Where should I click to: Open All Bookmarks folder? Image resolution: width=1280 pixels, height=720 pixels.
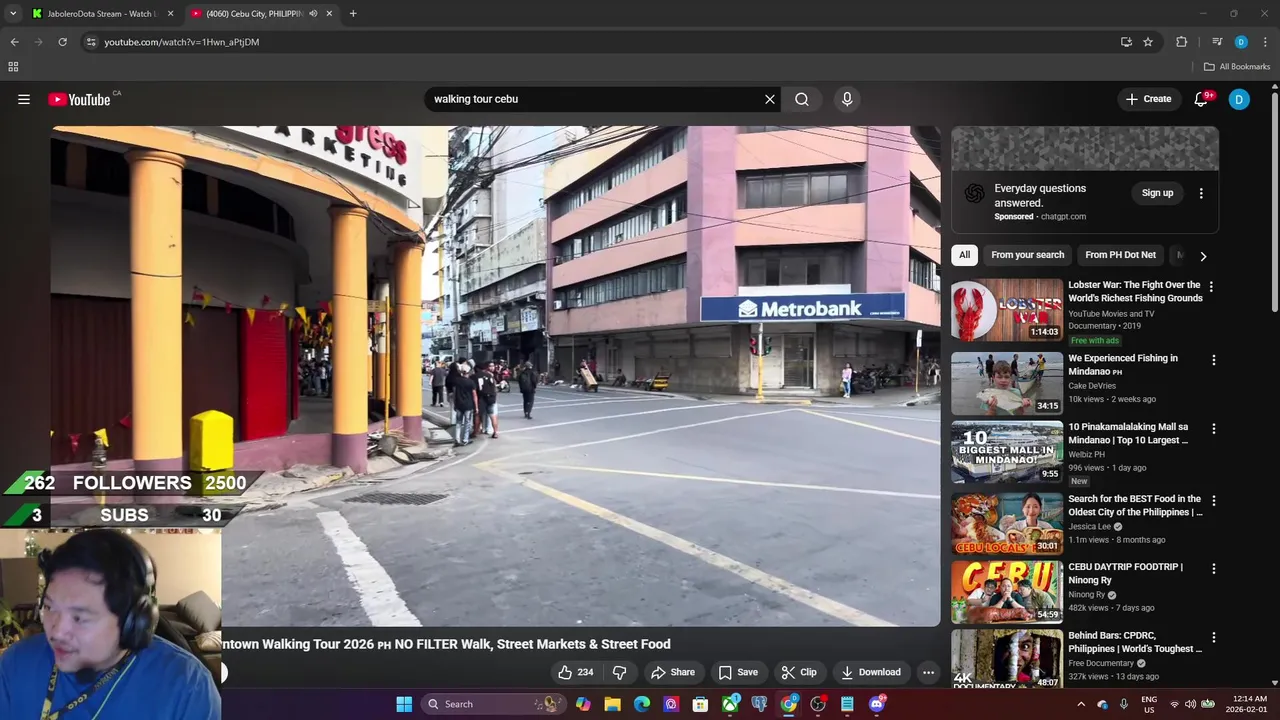pyautogui.click(x=1237, y=67)
